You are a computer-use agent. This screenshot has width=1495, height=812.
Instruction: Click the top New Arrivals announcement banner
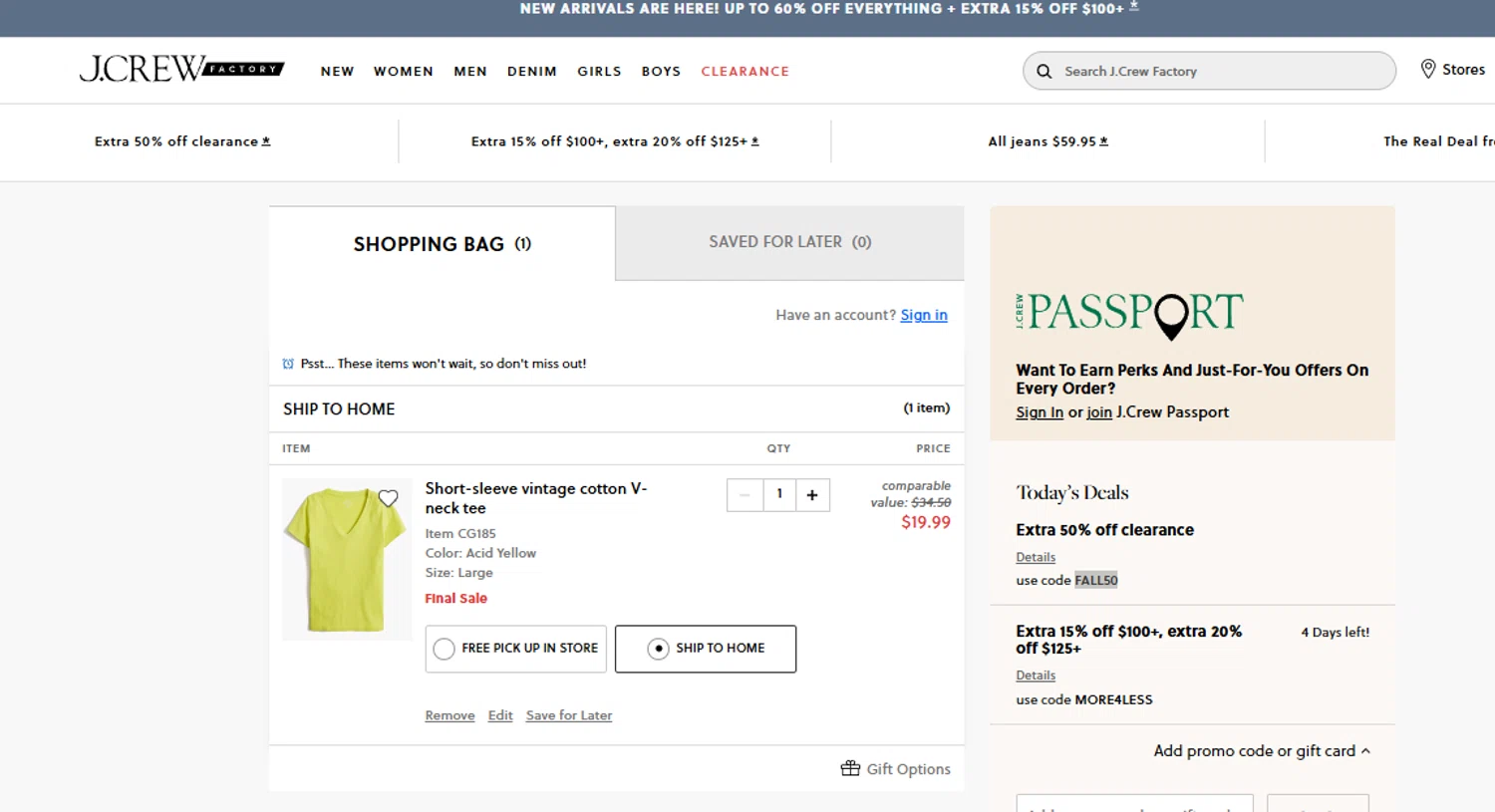(829, 9)
